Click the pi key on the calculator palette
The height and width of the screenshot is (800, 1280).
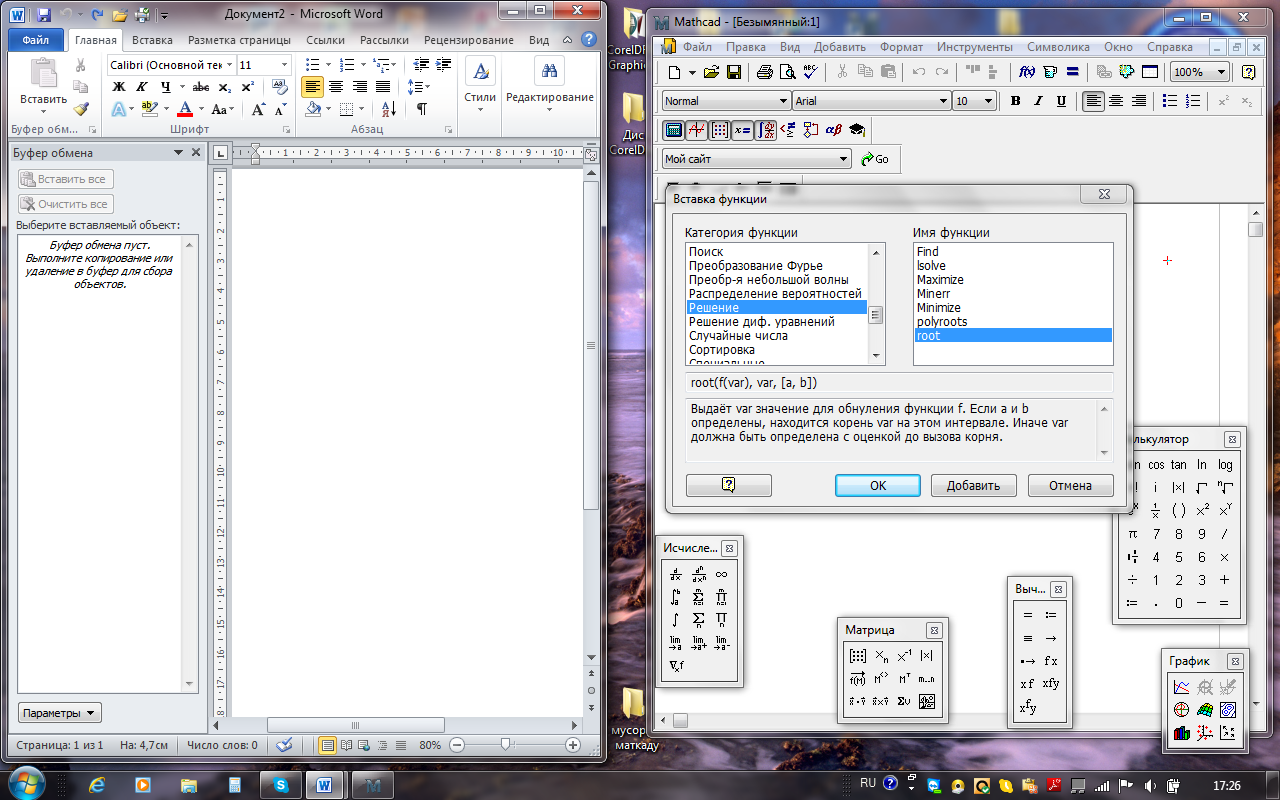coord(1133,534)
